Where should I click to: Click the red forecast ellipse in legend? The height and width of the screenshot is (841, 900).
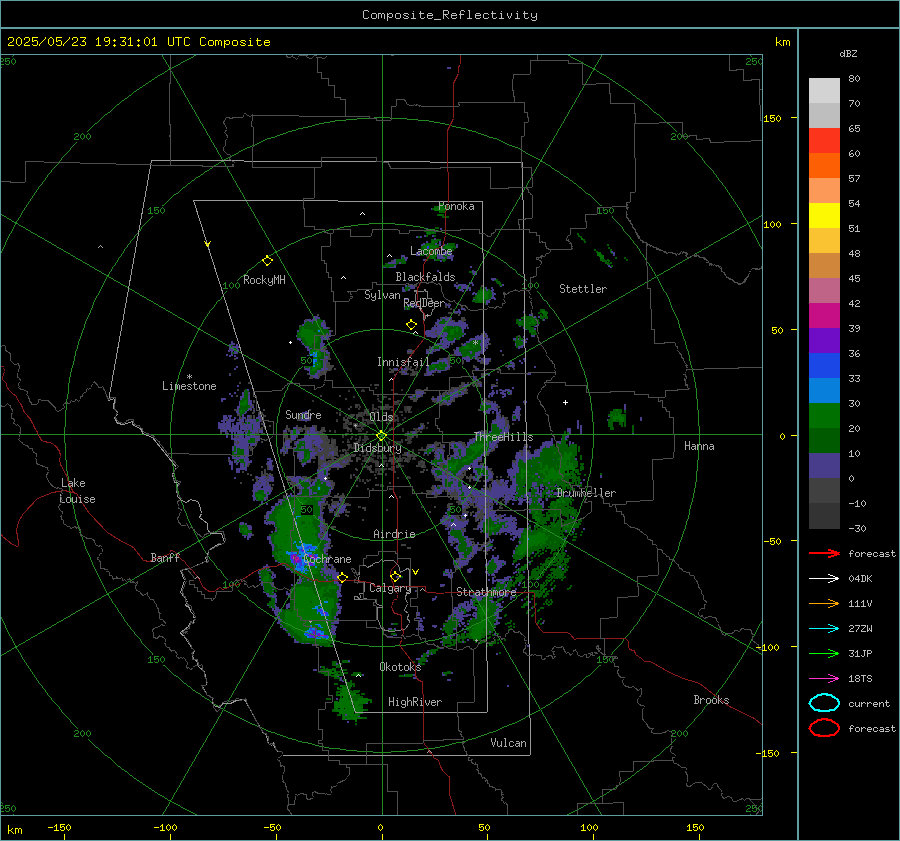click(824, 728)
